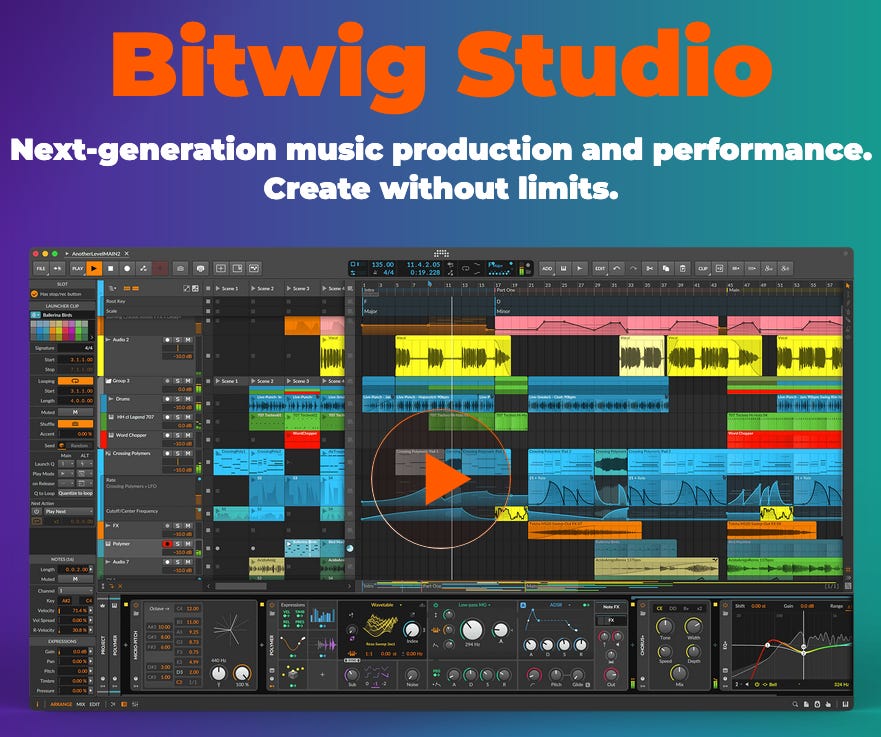Click the clip color palette swatches
This screenshot has height=737, width=881.
60,330
